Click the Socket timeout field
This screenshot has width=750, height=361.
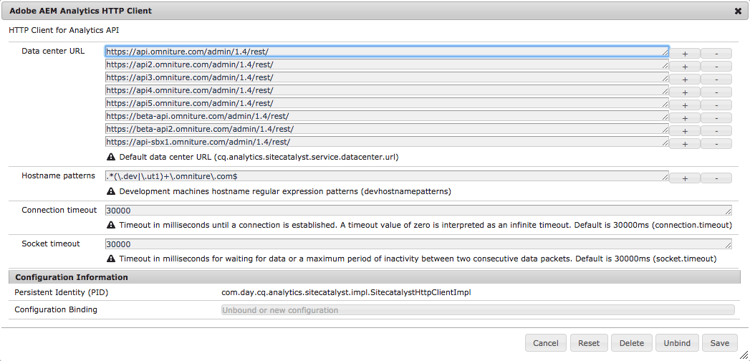(x=418, y=244)
